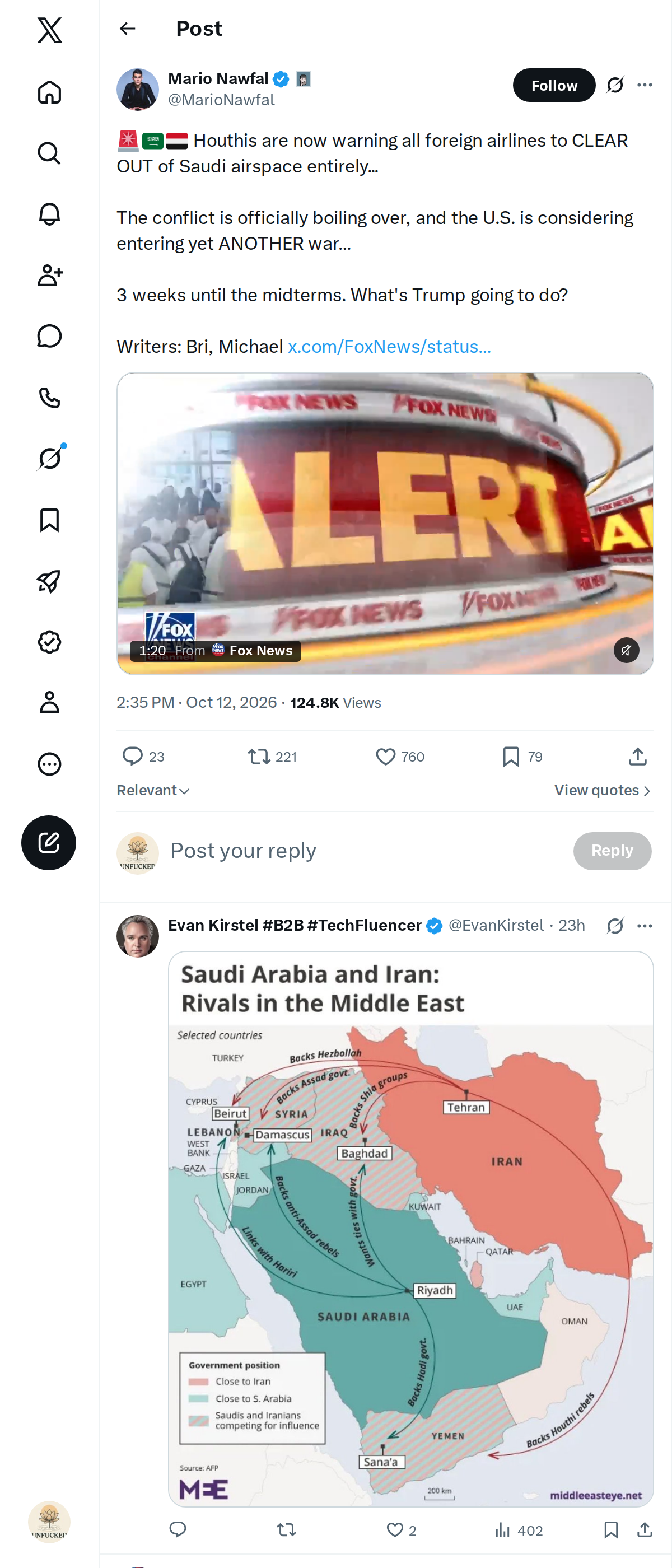The width and height of the screenshot is (672, 1568).
Task: Open more options on Evan Kirstel's reply
Action: (x=645, y=926)
